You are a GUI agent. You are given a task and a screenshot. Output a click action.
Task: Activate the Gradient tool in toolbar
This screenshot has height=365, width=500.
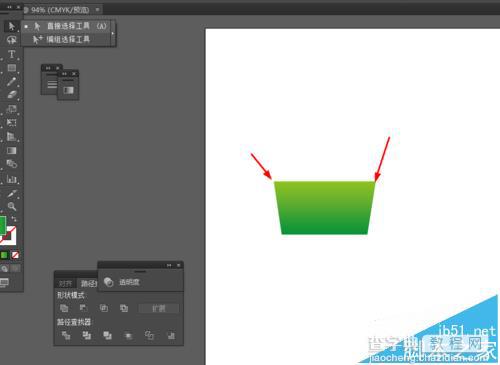coord(11,151)
